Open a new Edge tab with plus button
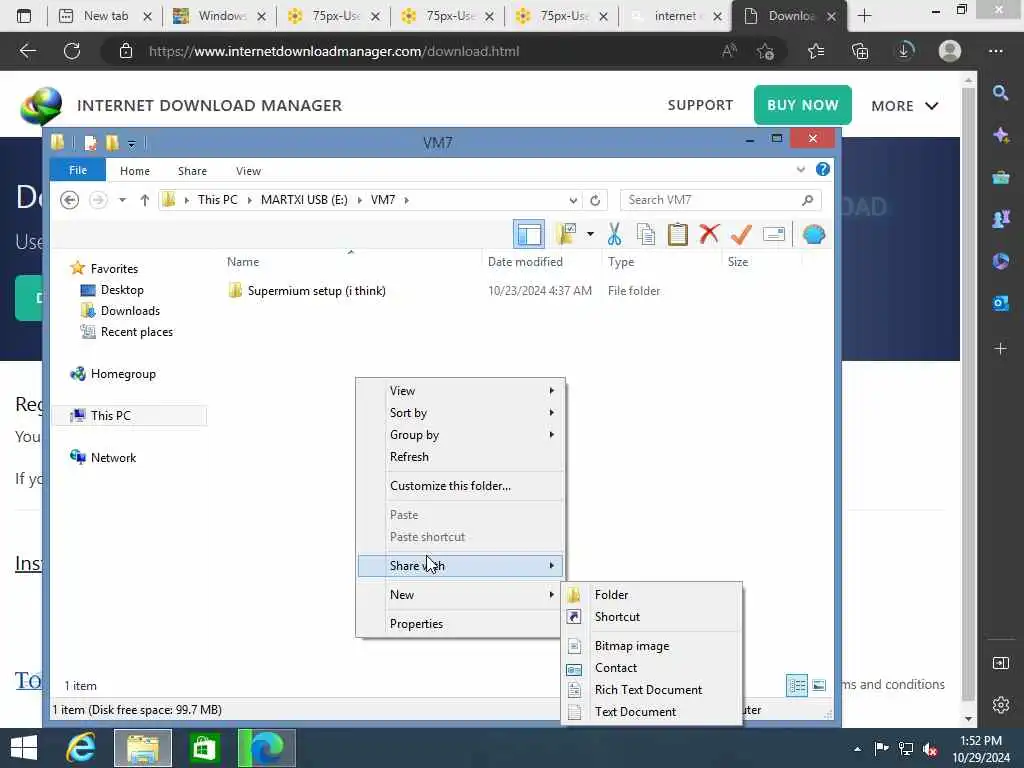The image size is (1024, 768). coord(865,16)
